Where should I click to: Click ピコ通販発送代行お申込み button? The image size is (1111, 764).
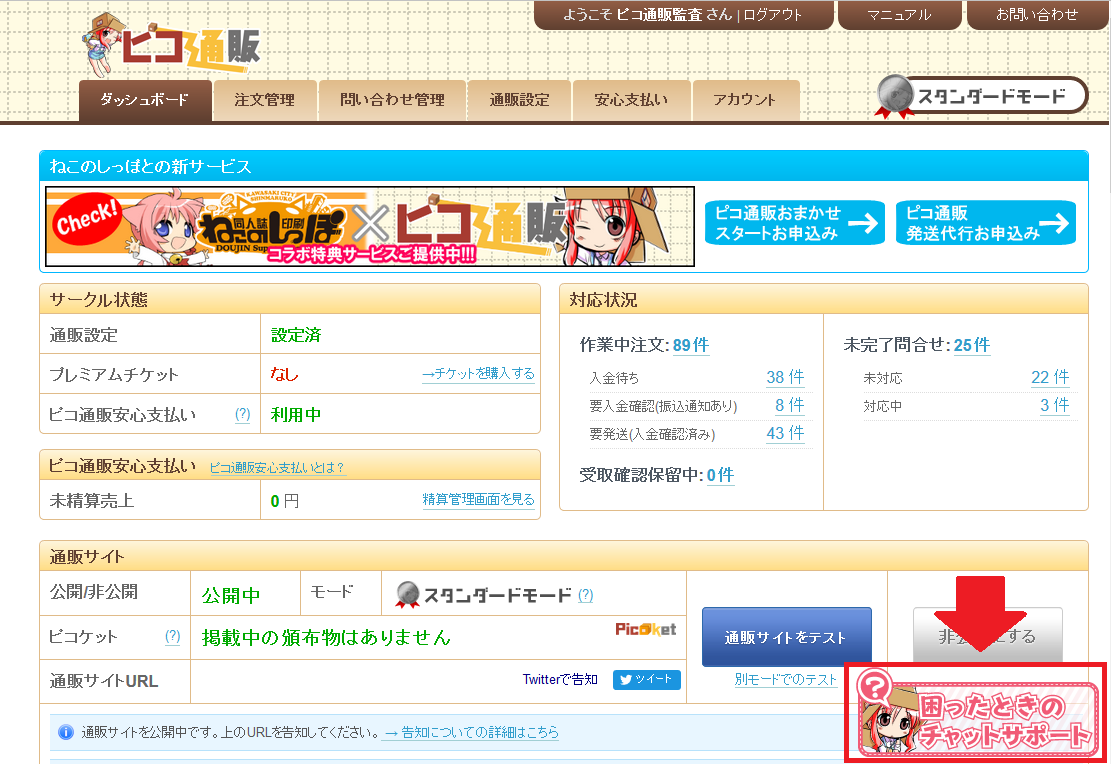click(985, 223)
